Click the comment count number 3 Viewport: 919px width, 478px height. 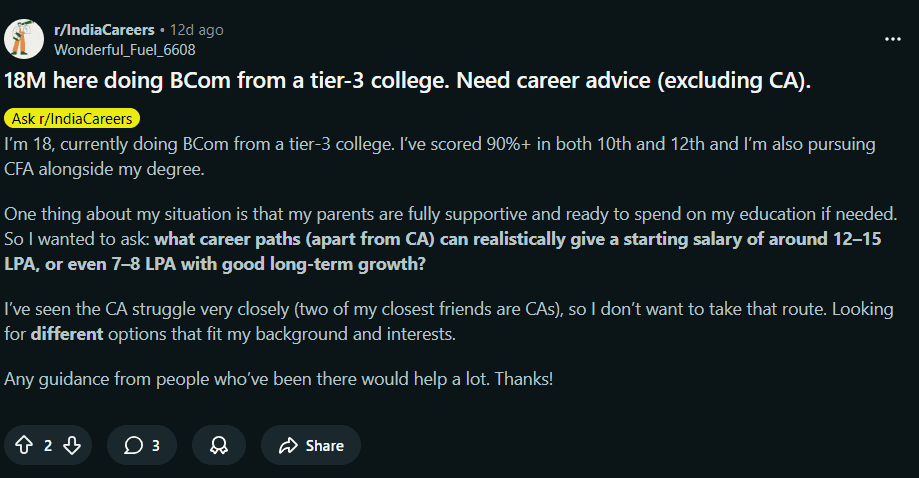tap(156, 446)
